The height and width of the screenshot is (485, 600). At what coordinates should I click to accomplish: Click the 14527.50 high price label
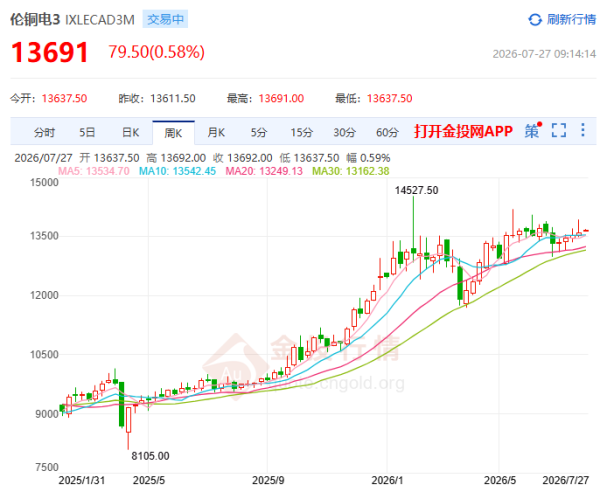click(x=416, y=190)
